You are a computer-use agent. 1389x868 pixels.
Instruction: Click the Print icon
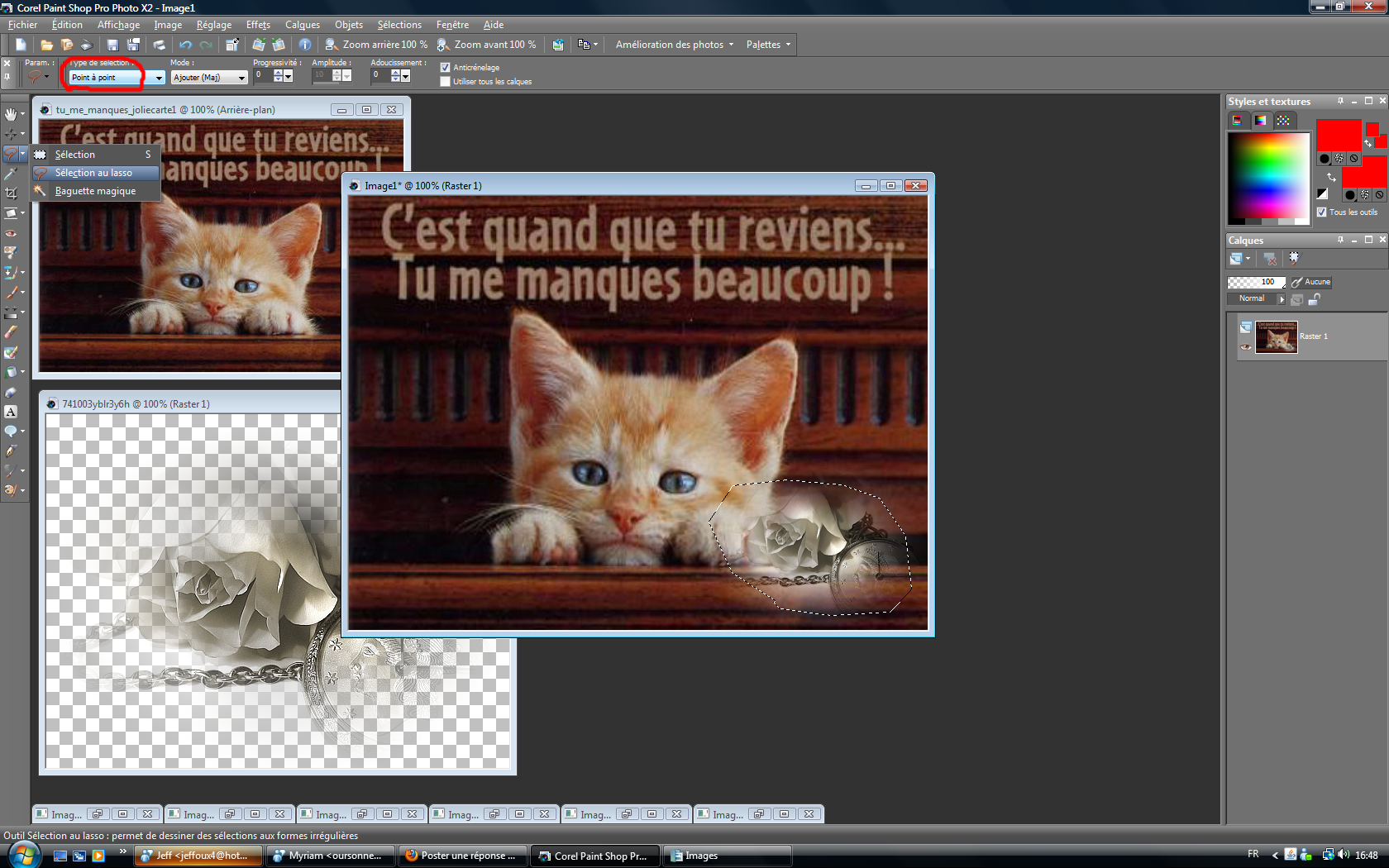pos(160,45)
